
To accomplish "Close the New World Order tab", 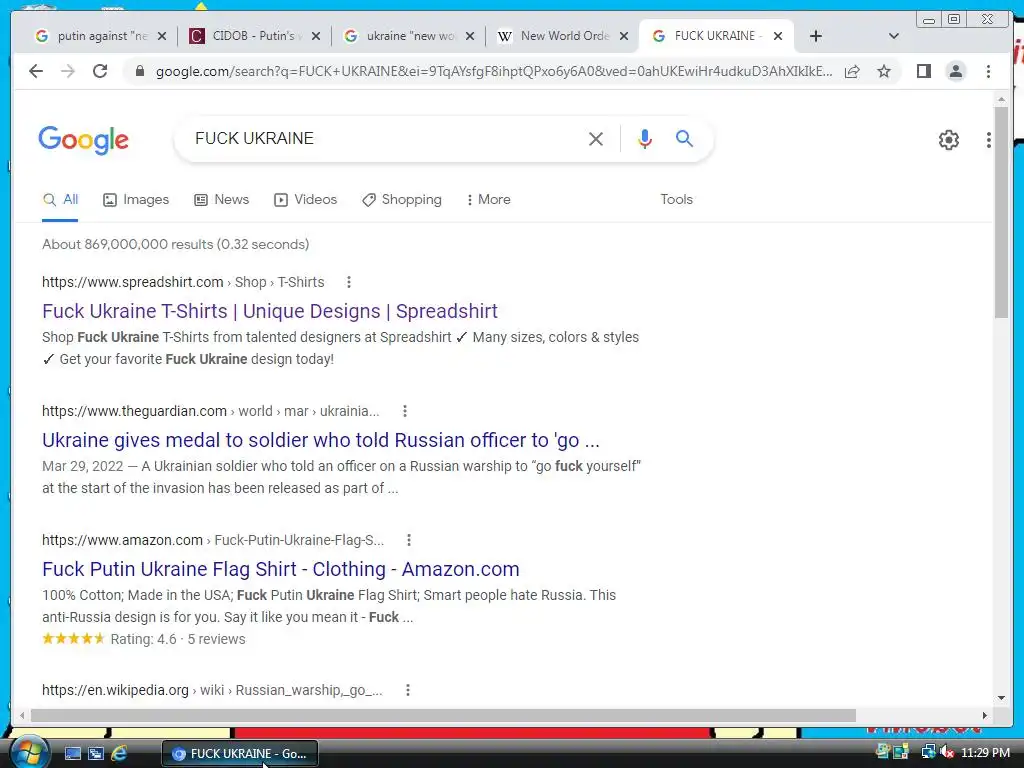I will (624, 36).
